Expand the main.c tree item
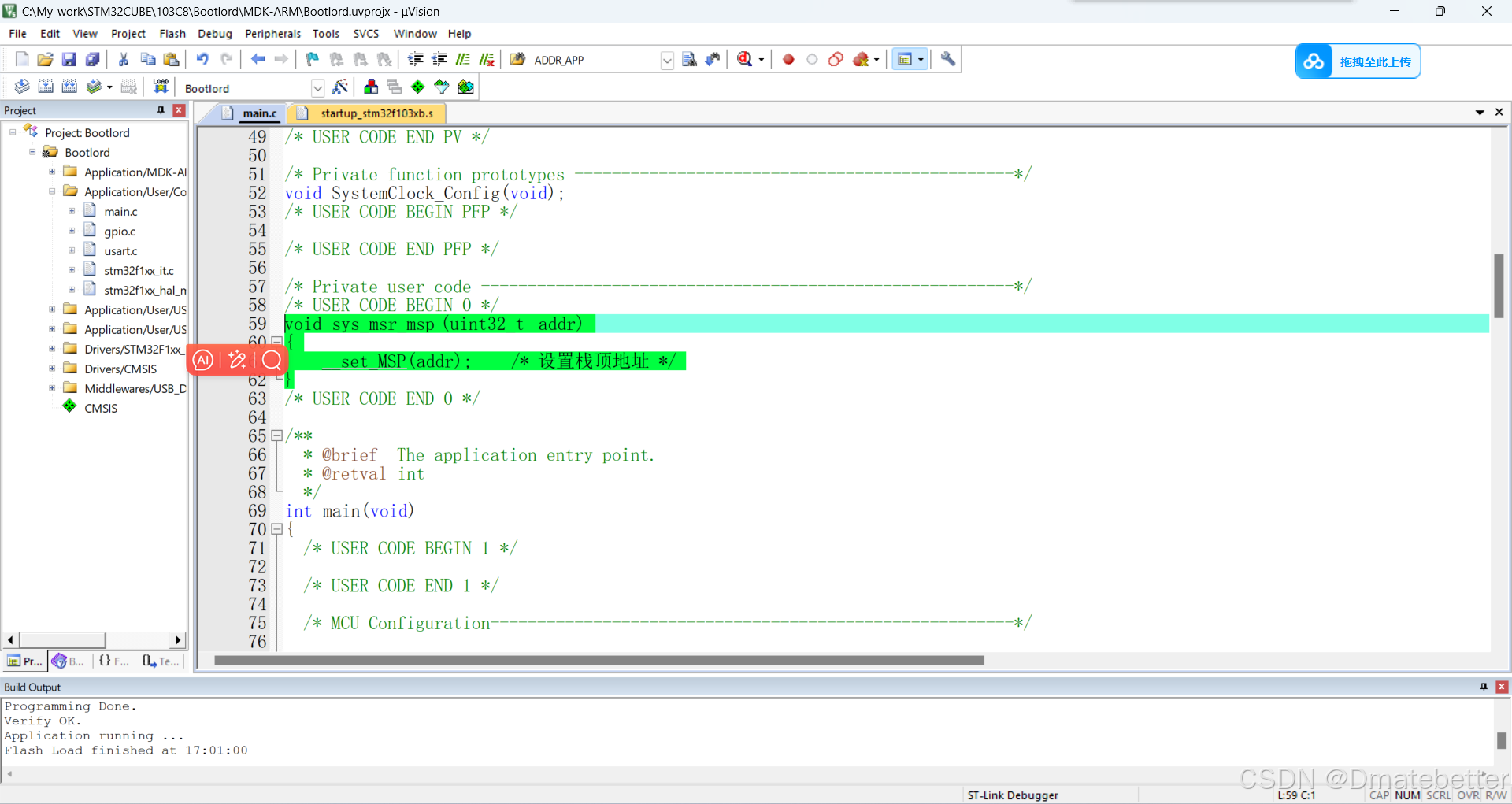 tap(71, 210)
